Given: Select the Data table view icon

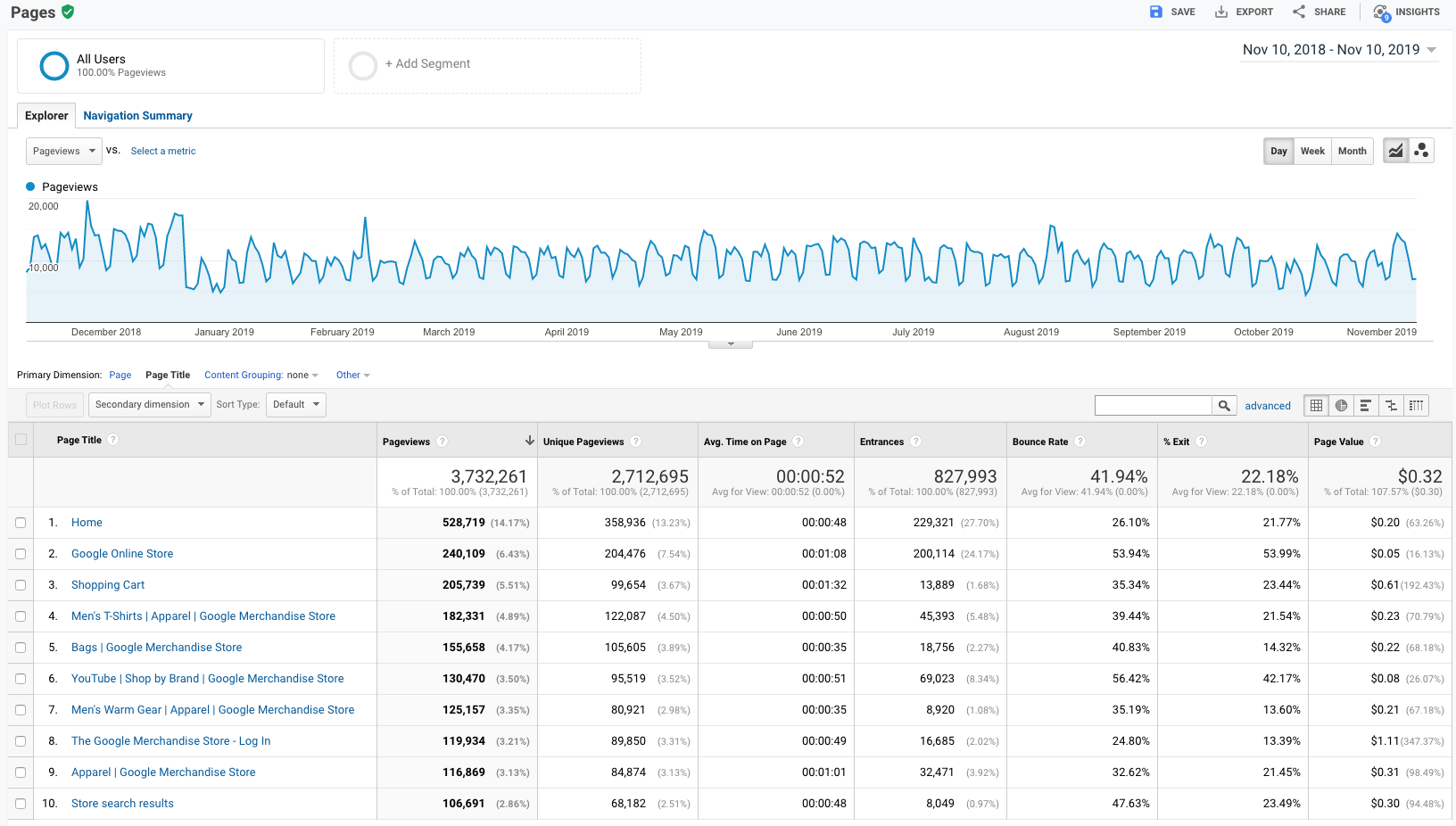Looking at the screenshot, I should (x=1316, y=406).
